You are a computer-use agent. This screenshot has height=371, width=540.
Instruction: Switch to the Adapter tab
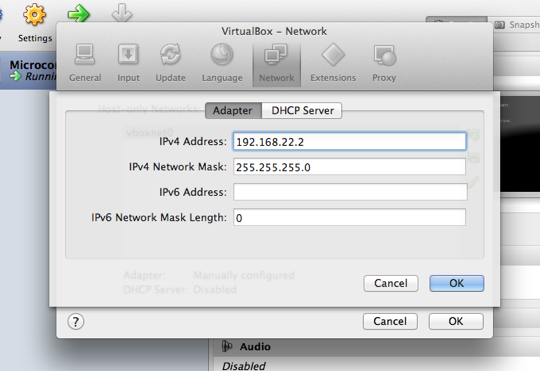point(233,111)
